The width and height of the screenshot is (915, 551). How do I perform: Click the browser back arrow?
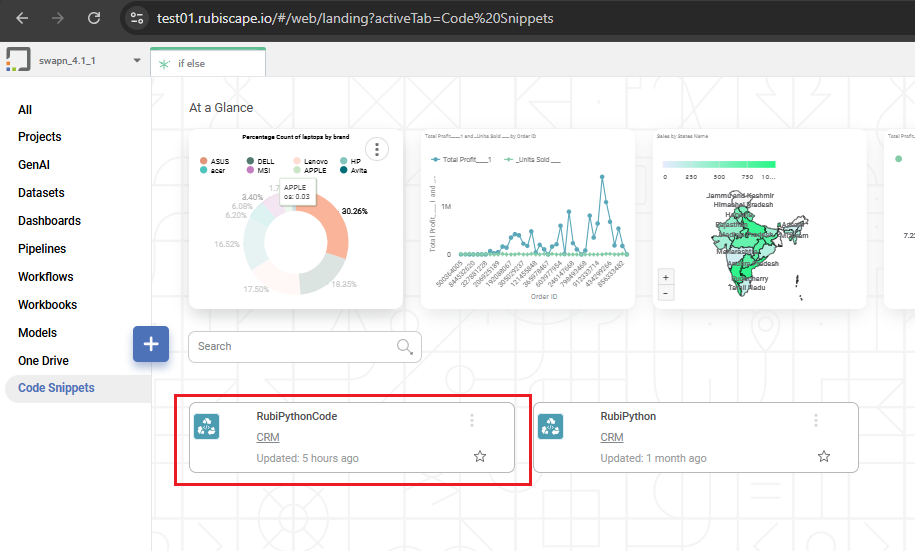[22, 18]
